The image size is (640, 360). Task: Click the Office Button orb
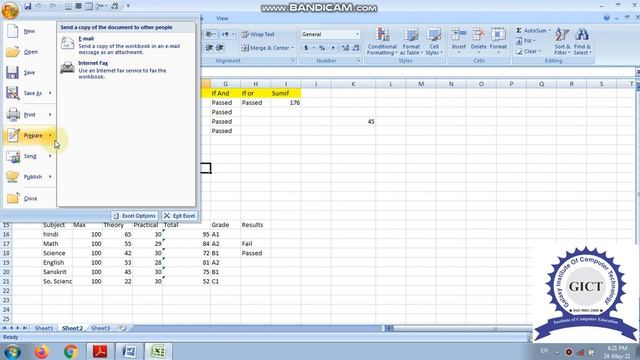click(10, 9)
